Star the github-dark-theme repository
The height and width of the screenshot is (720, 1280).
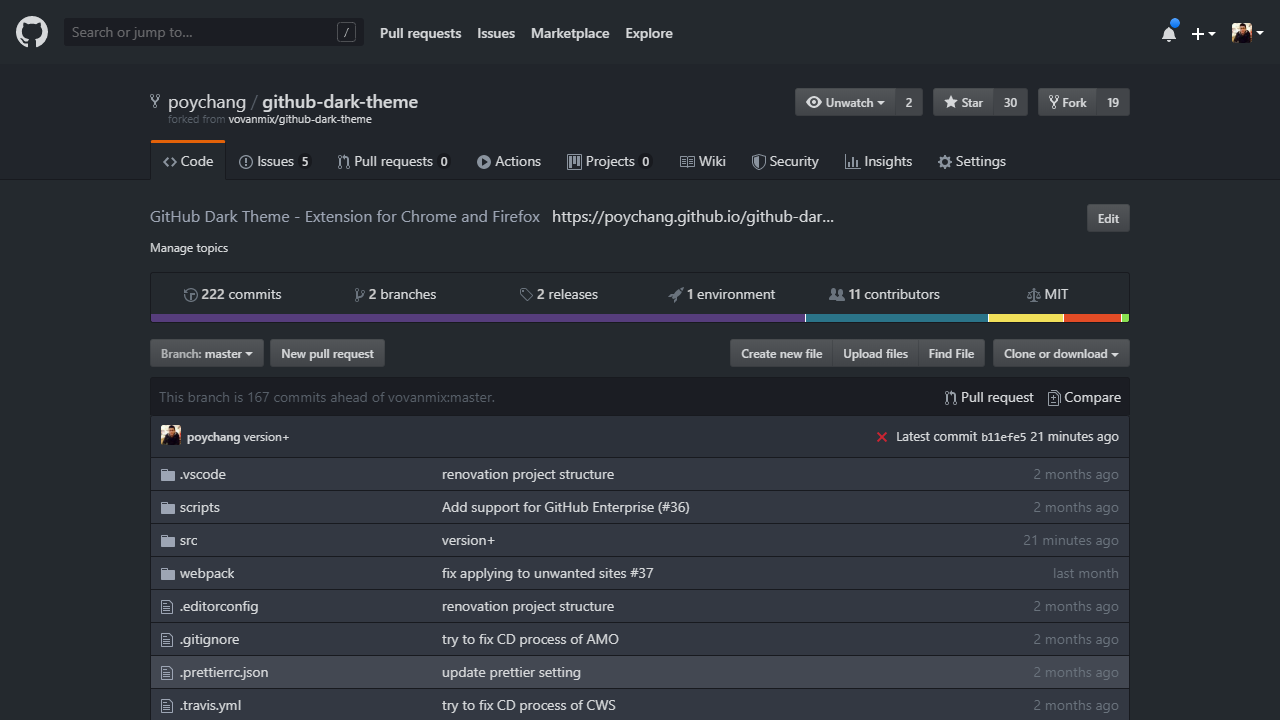point(963,102)
